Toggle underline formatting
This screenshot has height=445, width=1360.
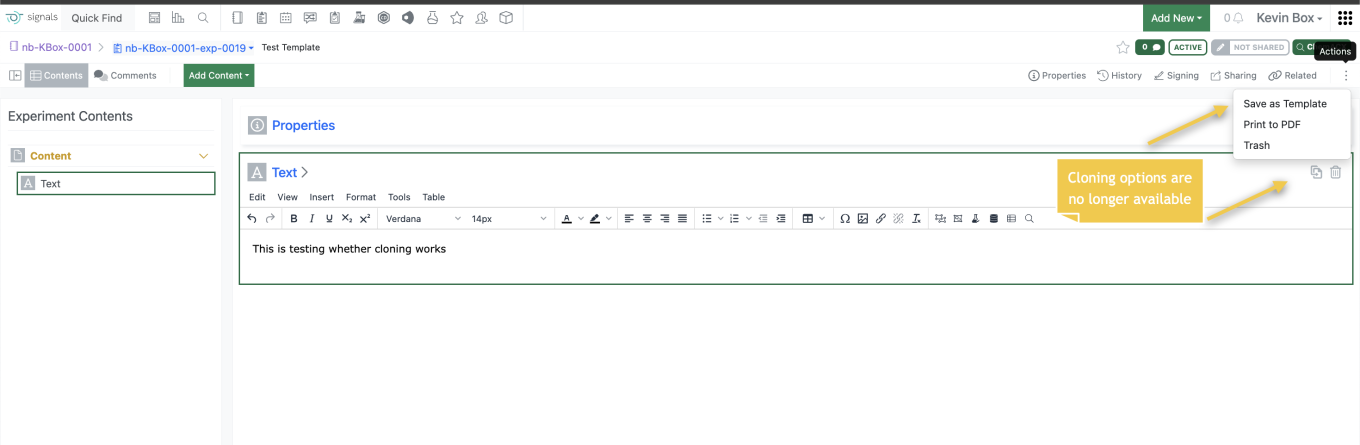[329, 218]
